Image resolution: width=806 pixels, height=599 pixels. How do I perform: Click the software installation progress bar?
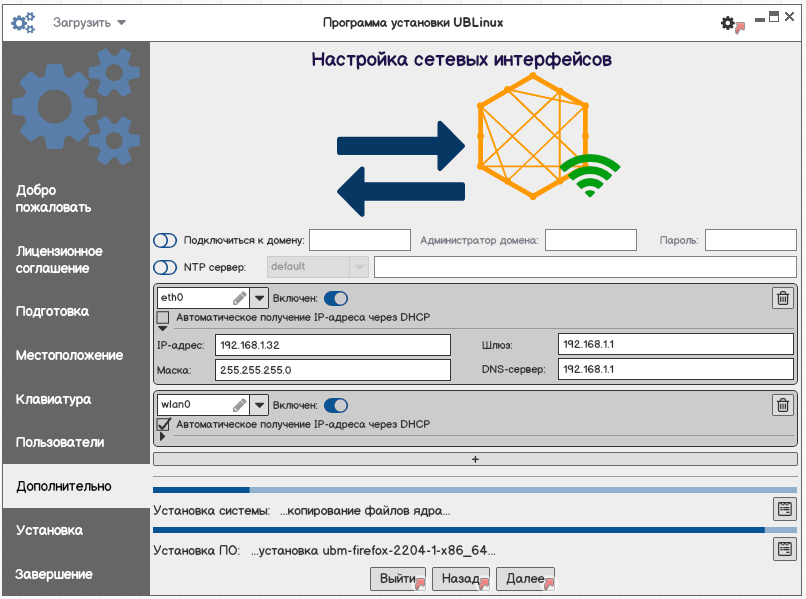tap(475, 530)
